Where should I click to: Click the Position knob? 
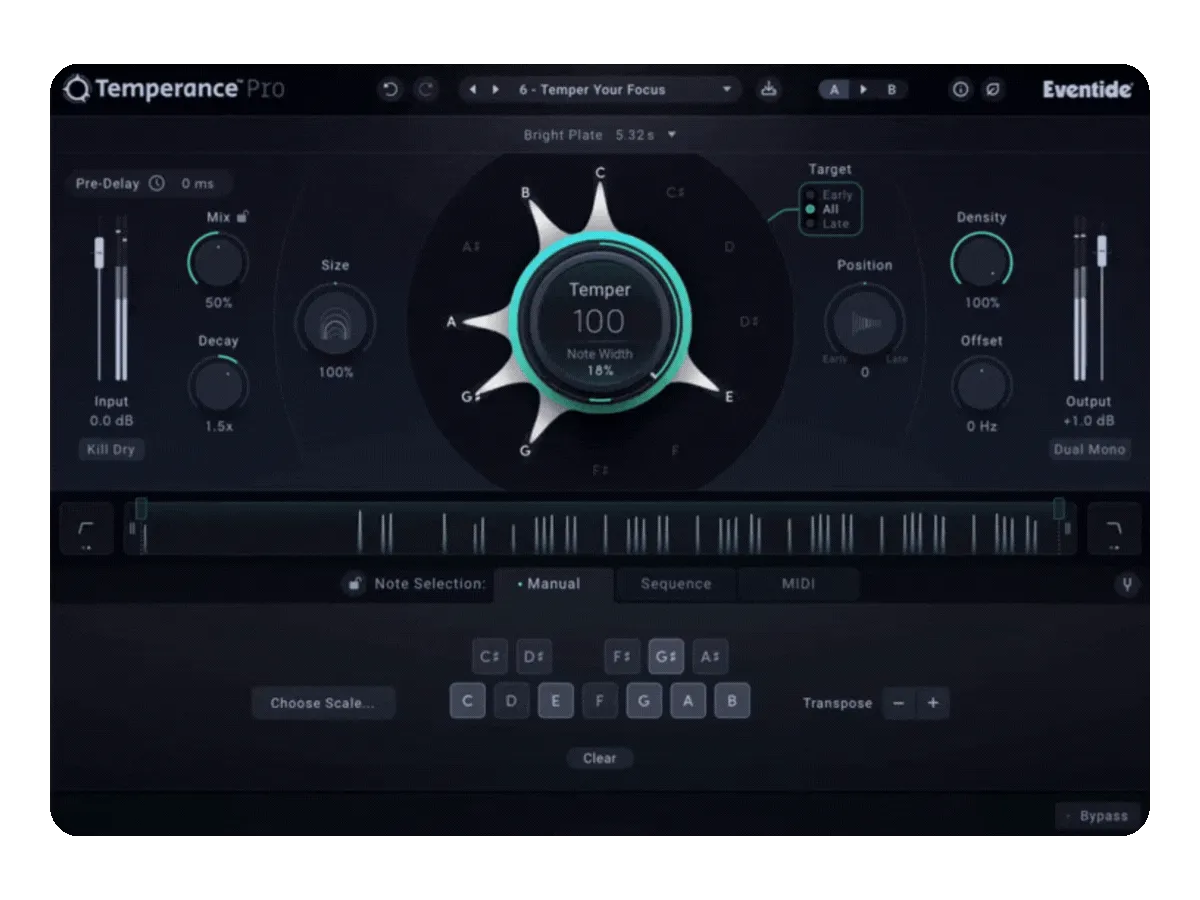[x=865, y=323]
